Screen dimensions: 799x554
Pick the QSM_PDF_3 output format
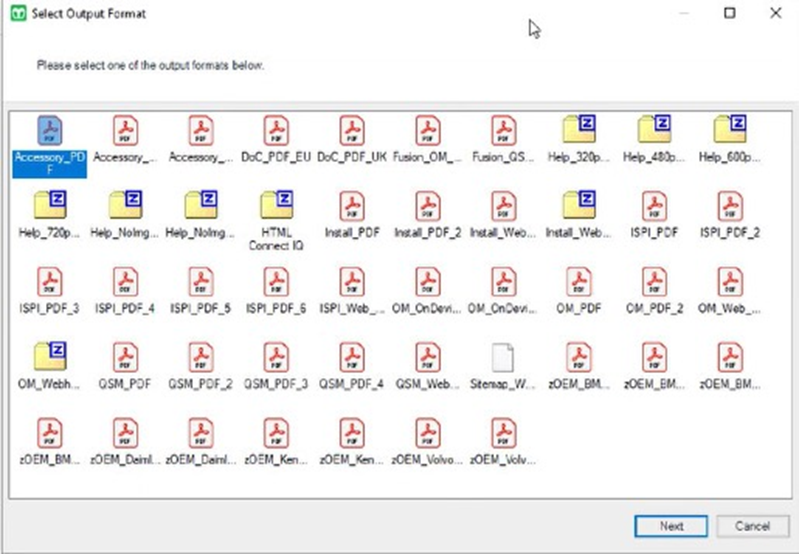(276, 365)
